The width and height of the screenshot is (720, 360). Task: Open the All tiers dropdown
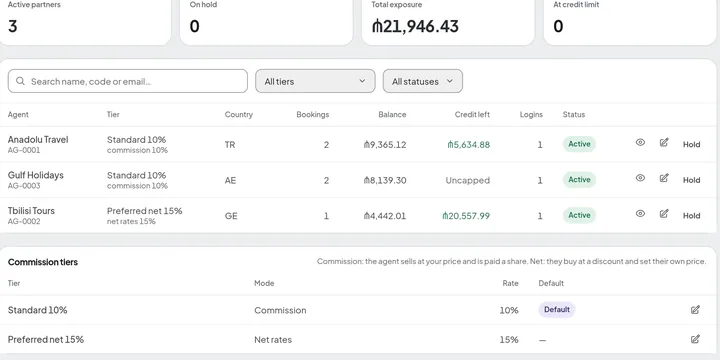point(315,81)
